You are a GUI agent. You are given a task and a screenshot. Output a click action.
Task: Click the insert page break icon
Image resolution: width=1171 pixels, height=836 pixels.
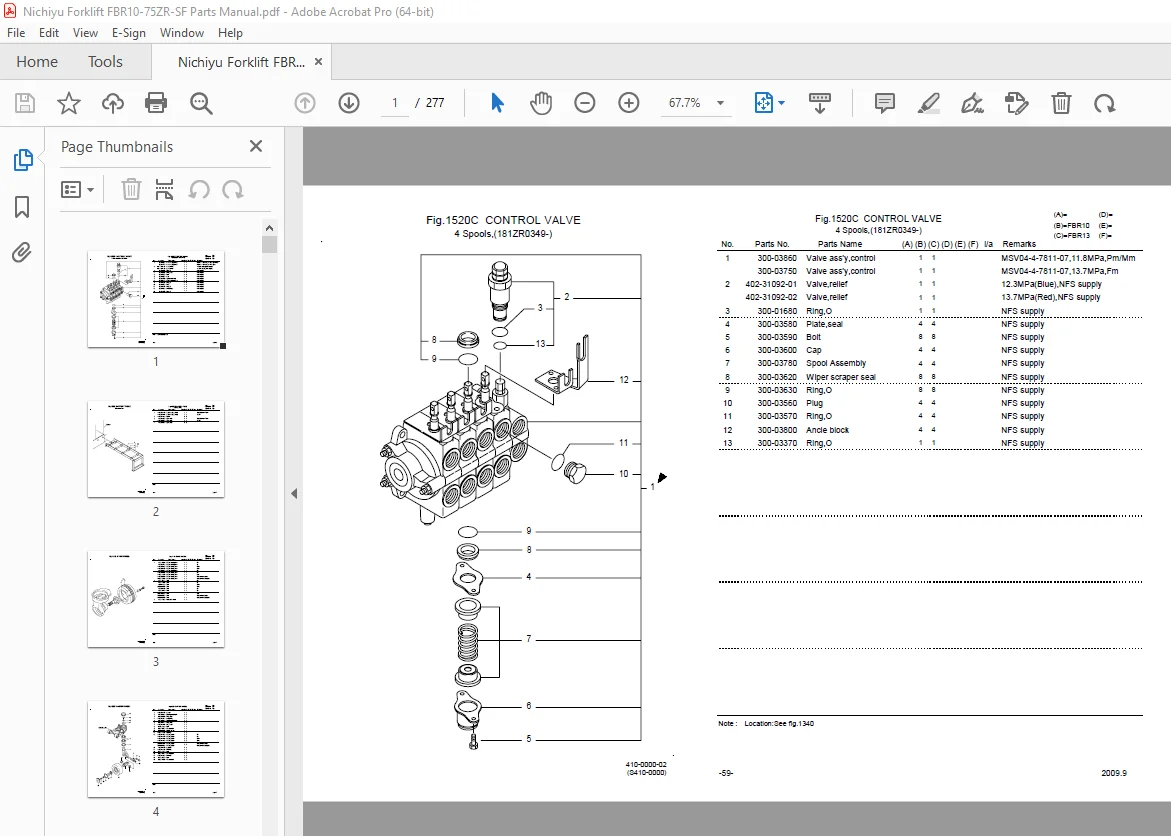click(164, 190)
